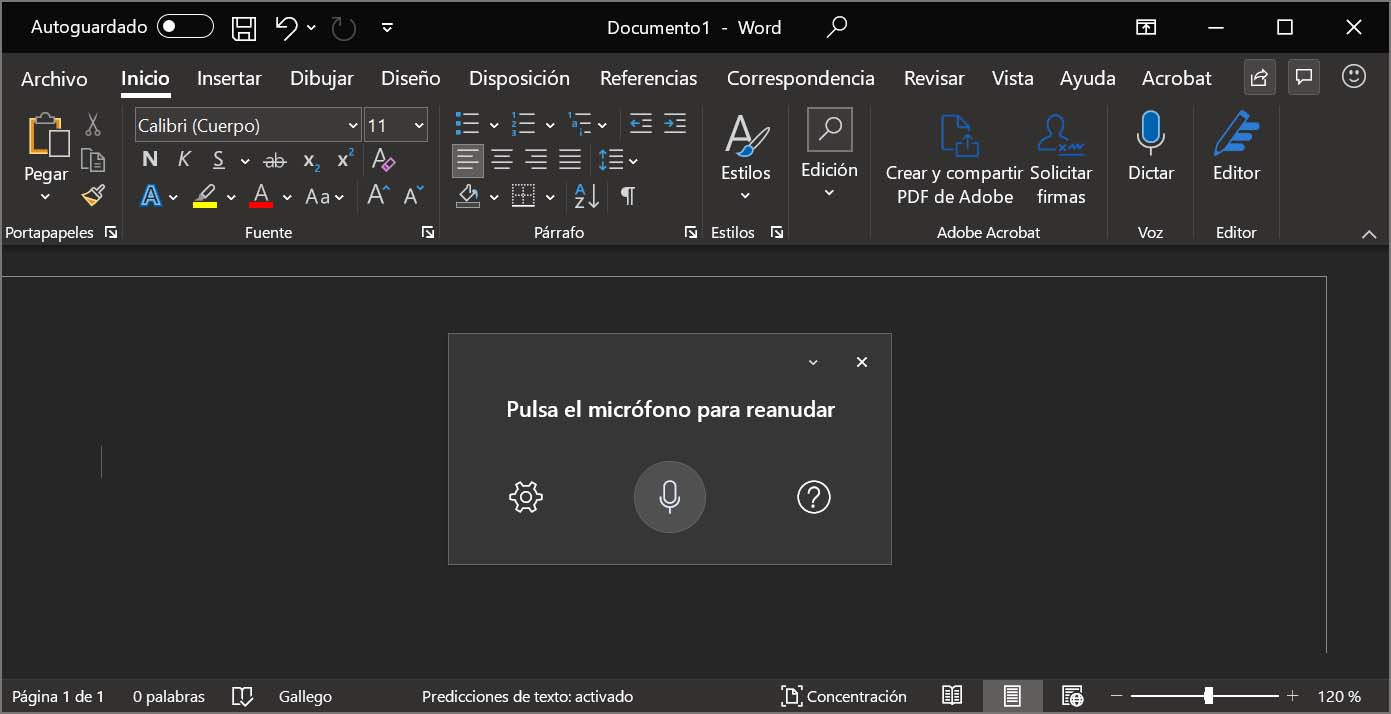
Task: Toggle subscript formatting
Action: click(x=312, y=161)
